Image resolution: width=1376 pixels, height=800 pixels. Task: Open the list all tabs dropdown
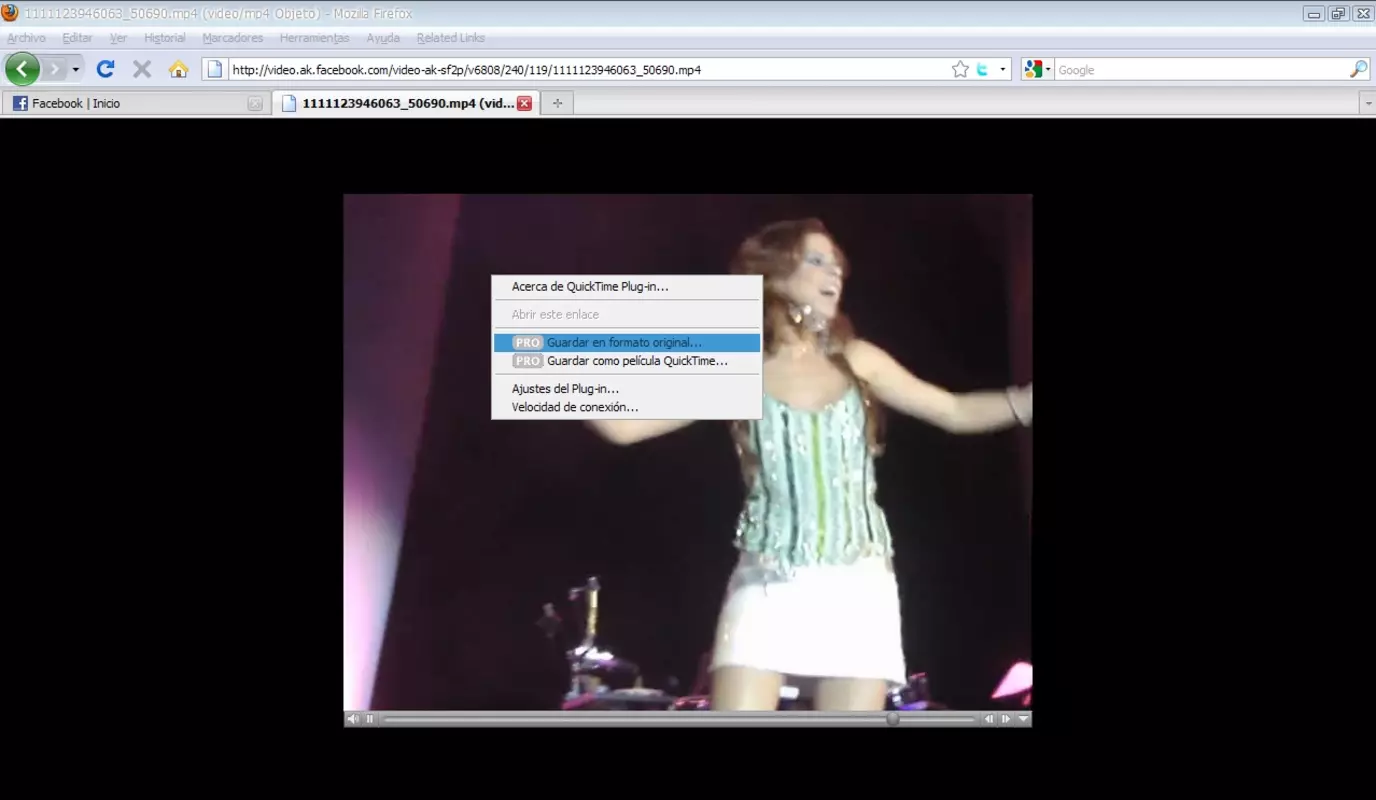click(x=1368, y=103)
